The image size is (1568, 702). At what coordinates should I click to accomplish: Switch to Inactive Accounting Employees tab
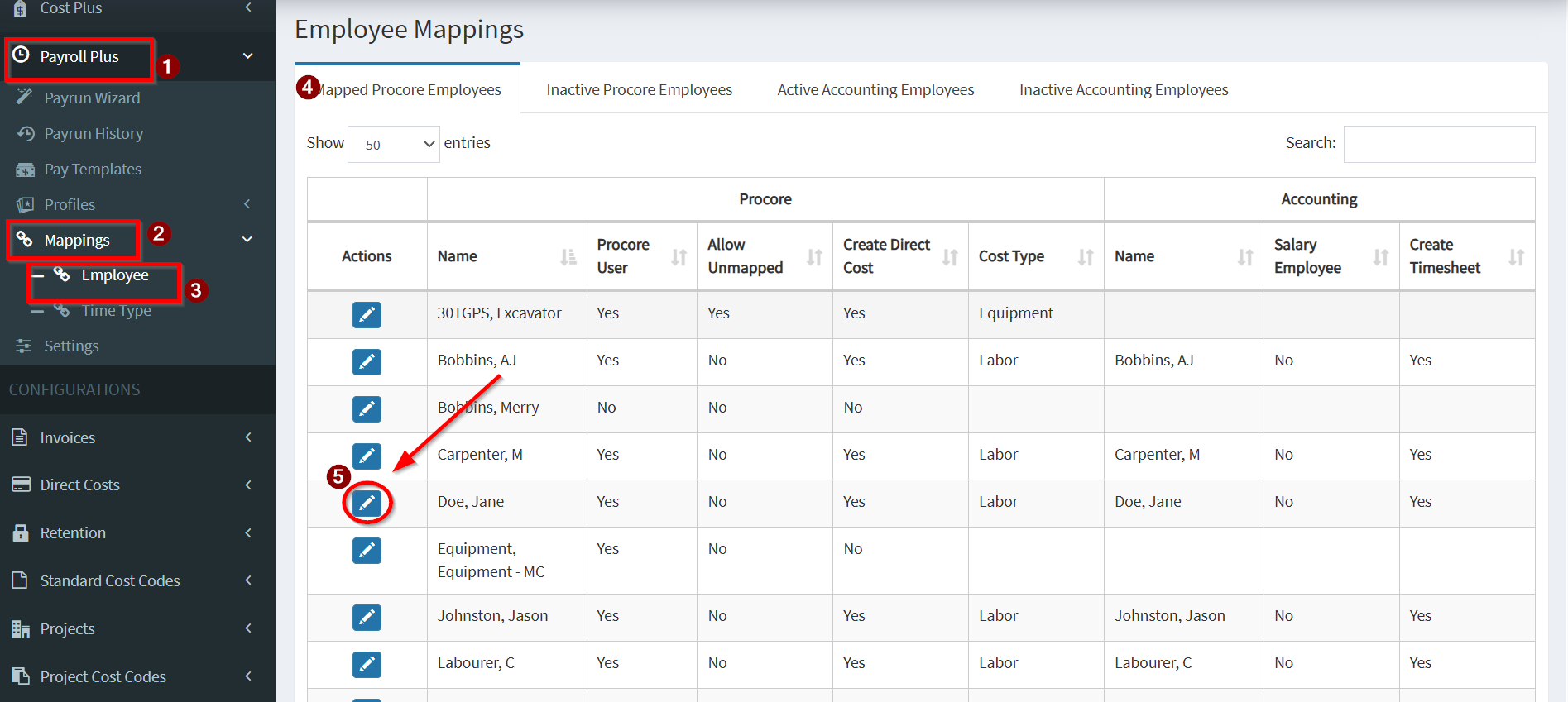1123,89
